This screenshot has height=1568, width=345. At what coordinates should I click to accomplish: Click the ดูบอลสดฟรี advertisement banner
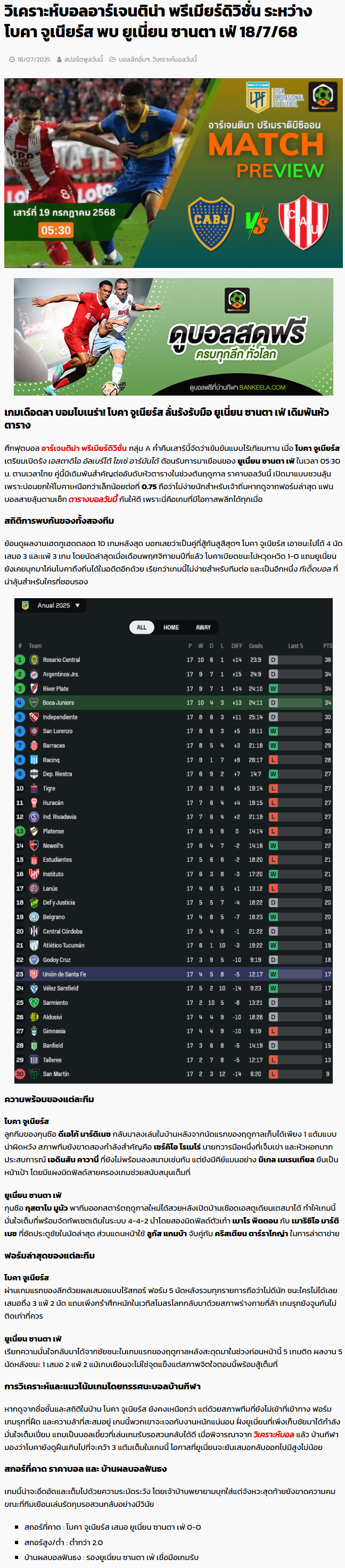[173, 337]
